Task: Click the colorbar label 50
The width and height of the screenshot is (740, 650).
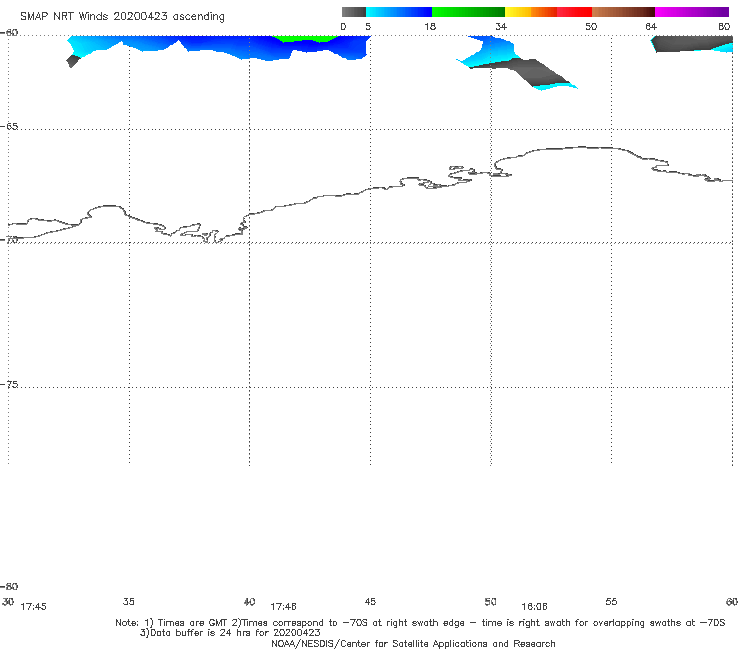Action: (x=591, y=27)
